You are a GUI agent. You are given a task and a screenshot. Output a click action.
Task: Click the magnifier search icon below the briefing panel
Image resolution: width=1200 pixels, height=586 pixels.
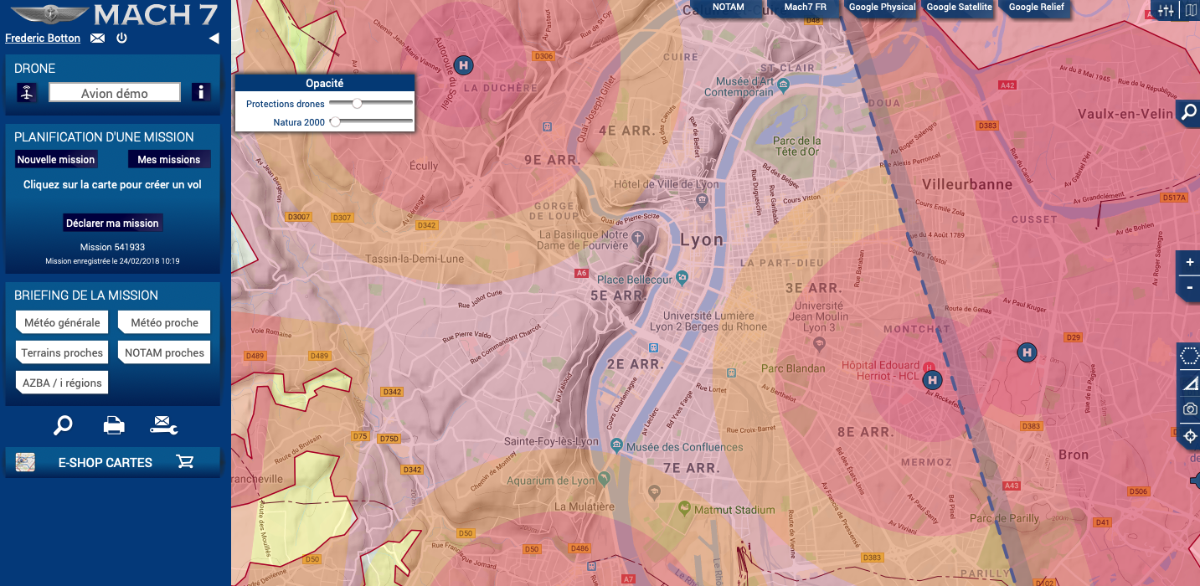click(x=63, y=426)
